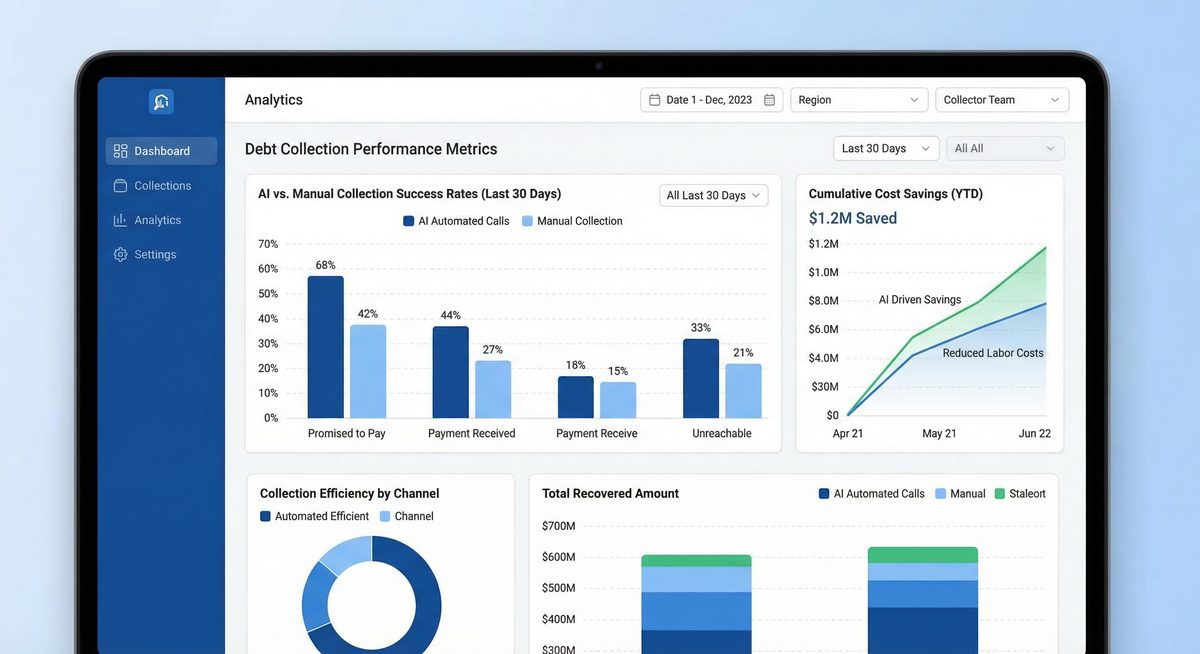Click the Dashboard grid icon
The image size is (1200, 654).
pos(121,151)
